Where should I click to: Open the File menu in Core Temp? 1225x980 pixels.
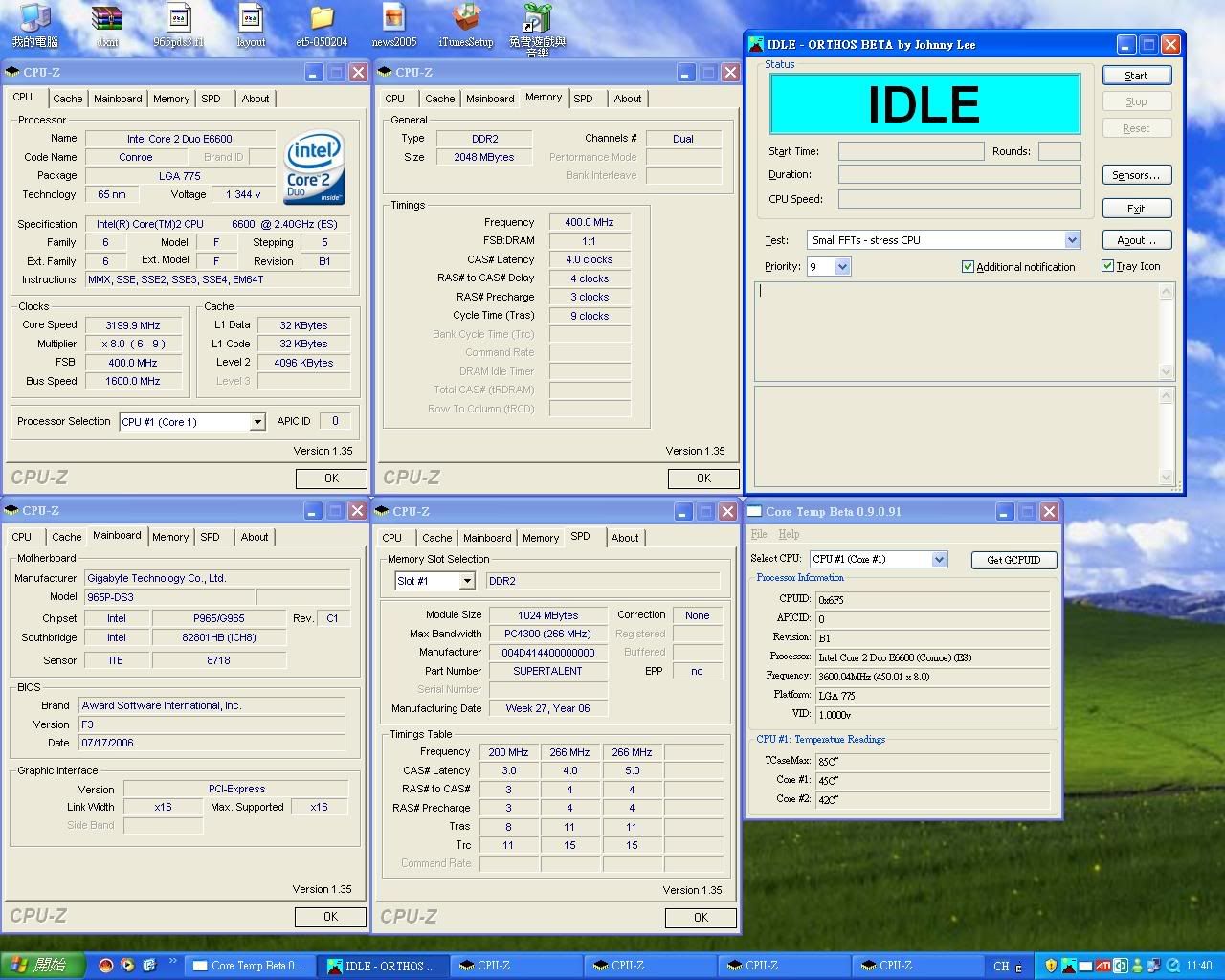tap(759, 534)
